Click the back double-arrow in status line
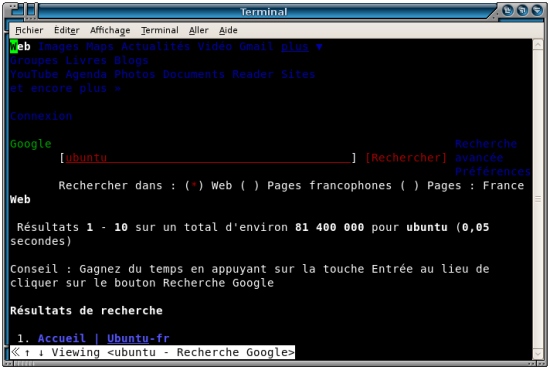550x370 pixels. coord(15,352)
